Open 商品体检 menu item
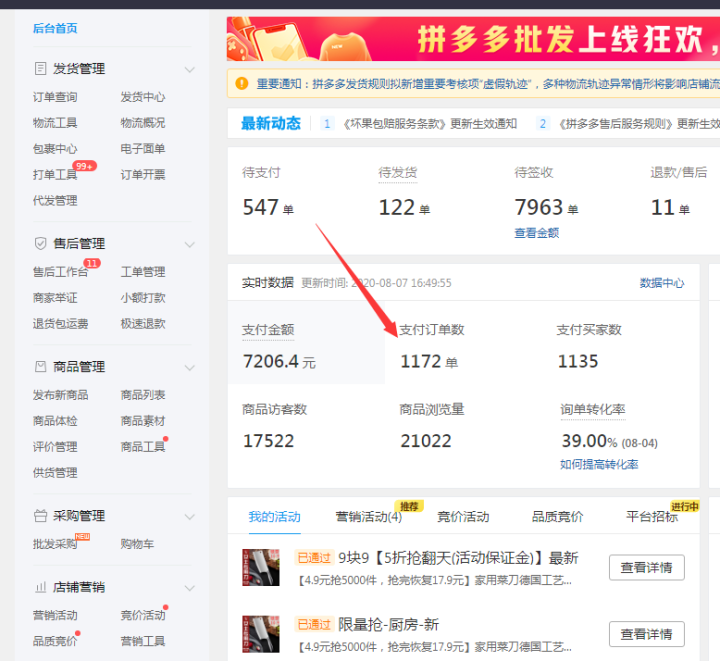 coord(55,421)
